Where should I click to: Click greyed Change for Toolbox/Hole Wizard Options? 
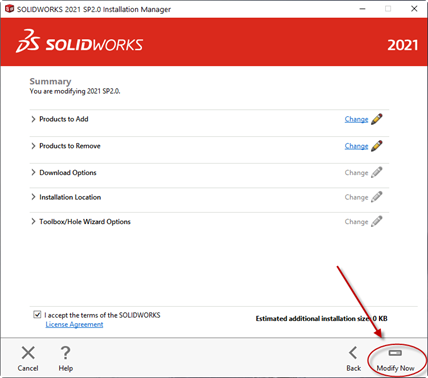356,222
